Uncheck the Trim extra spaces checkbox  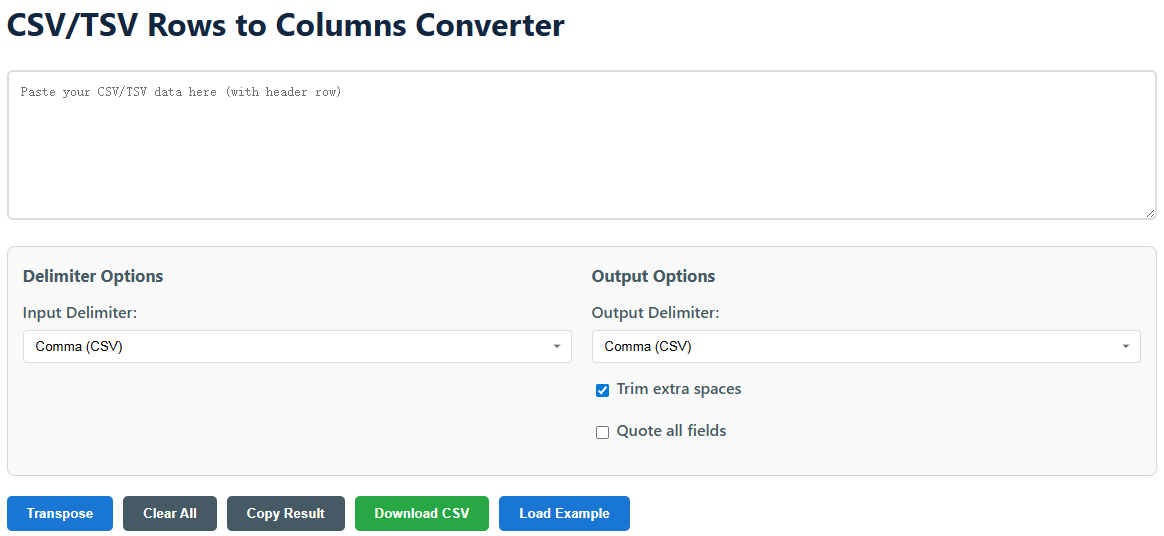[x=602, y=390]
